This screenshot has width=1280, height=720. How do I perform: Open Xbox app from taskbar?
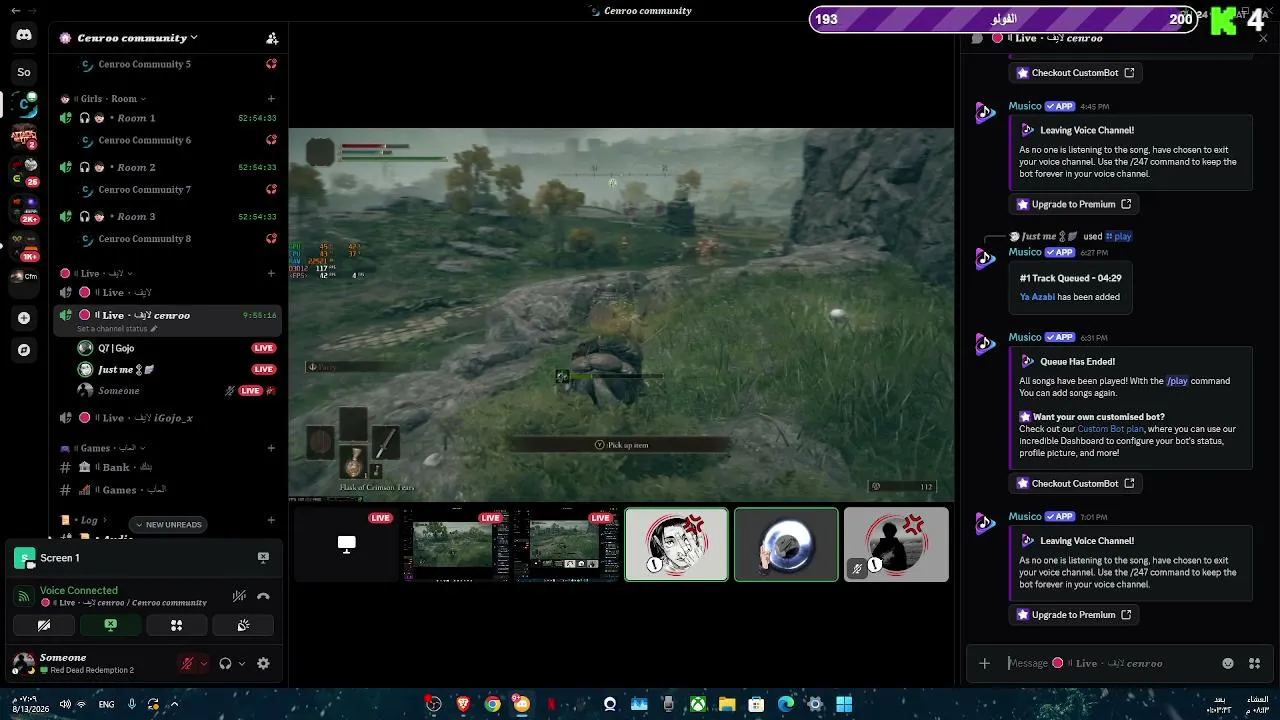click(x=697, y=704)
